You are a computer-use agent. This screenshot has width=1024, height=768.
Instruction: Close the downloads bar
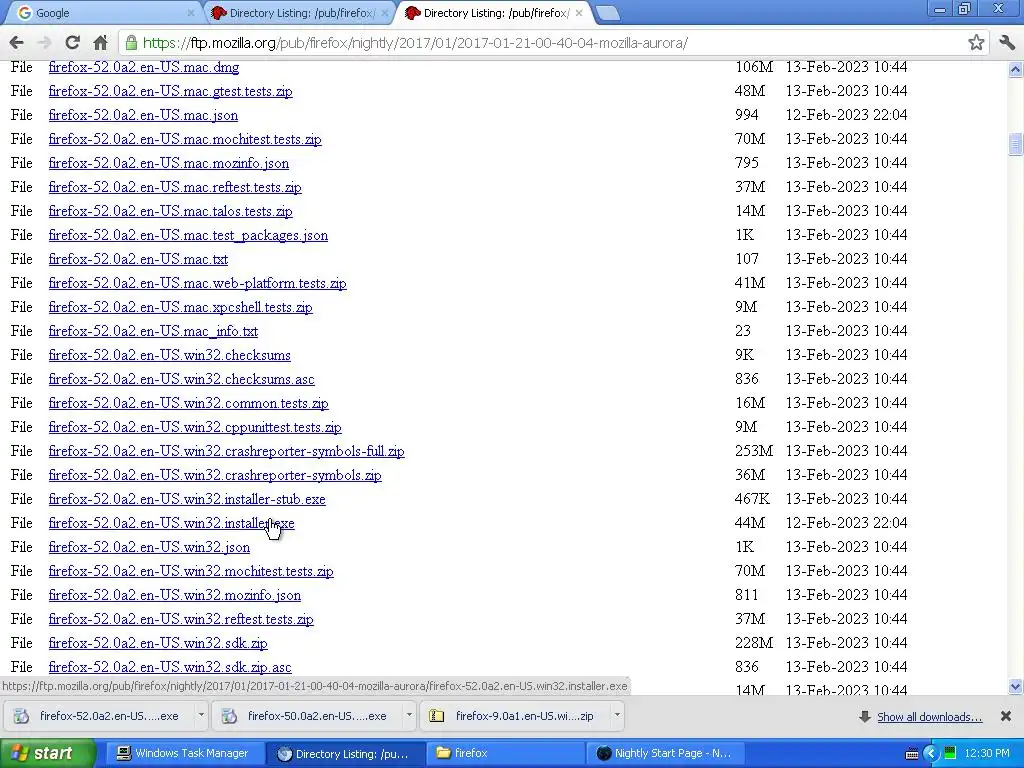[x=1006, y=716]
